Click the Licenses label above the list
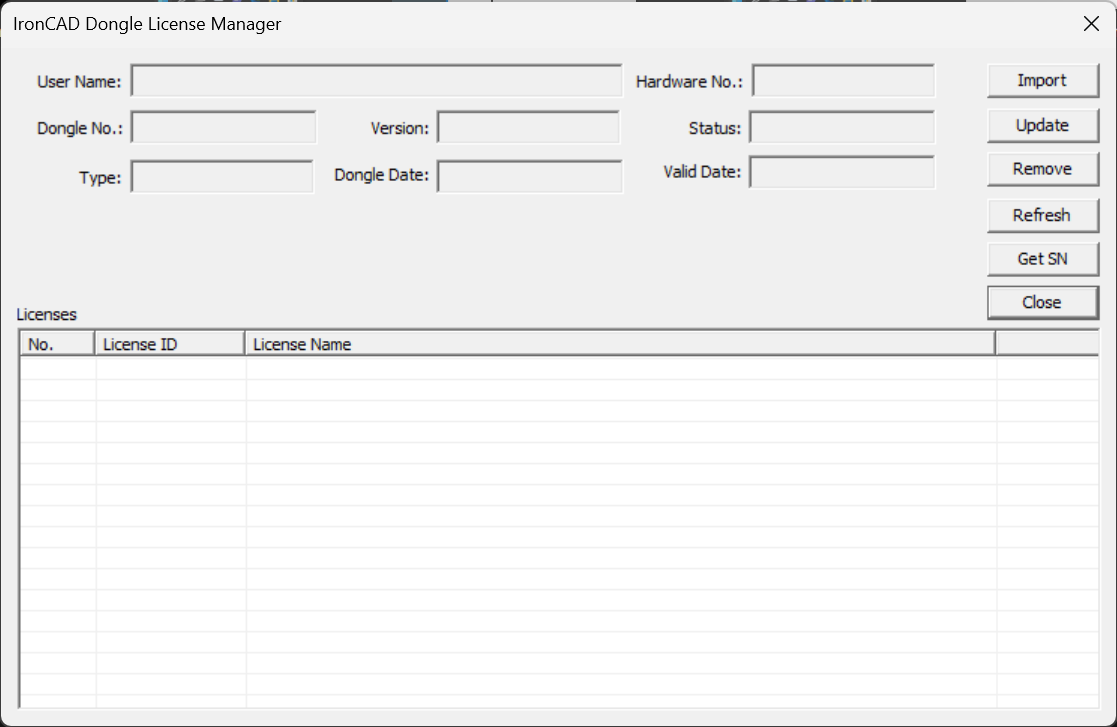 (46, 314)
